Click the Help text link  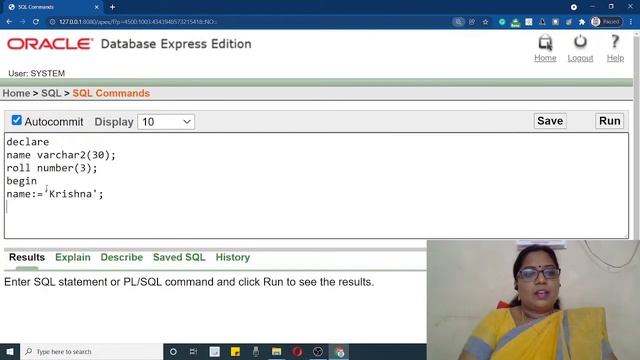pos(615,58)
